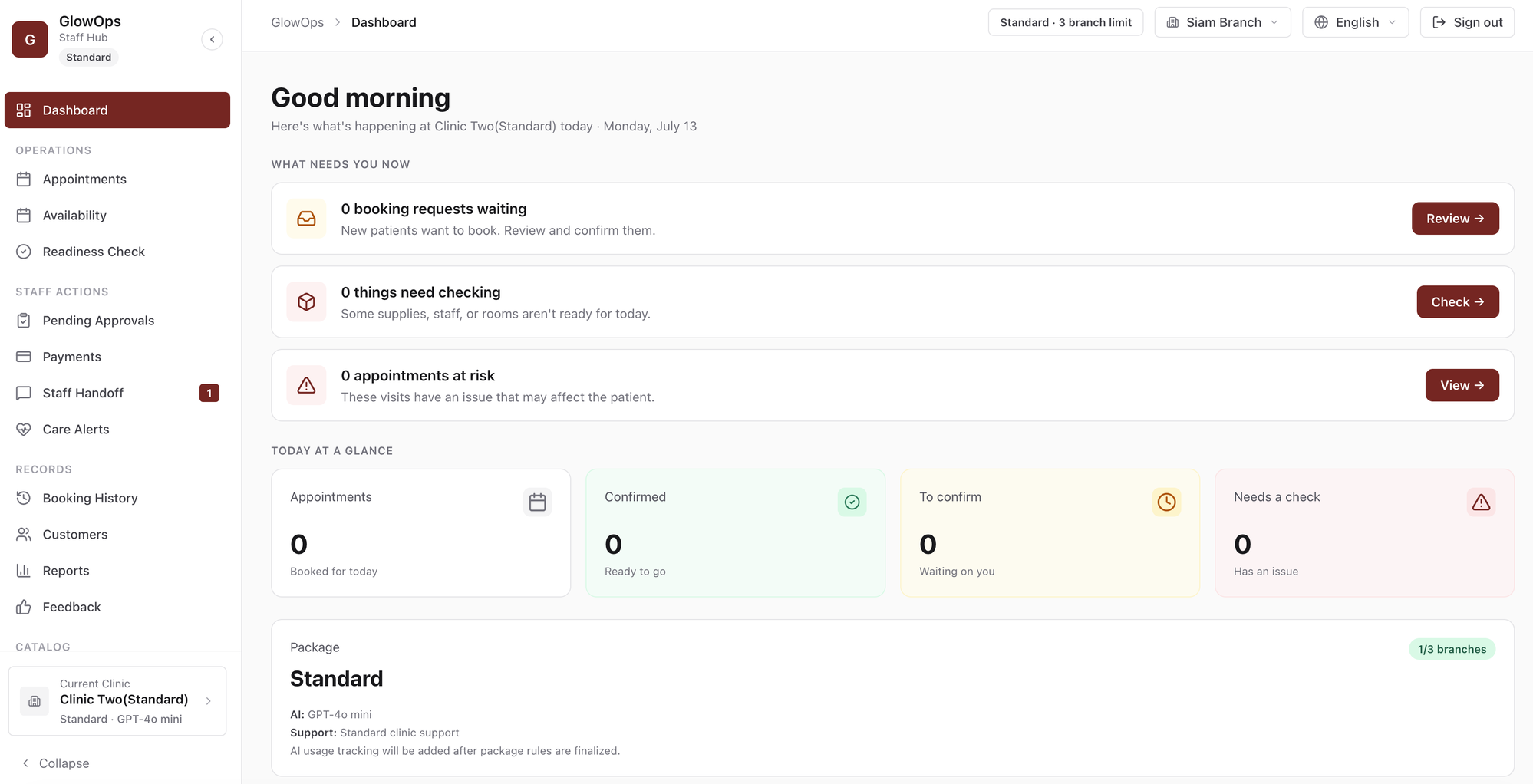Click the Sign out button
This screenshot has width=1533, height=784.
(1467, 22)
